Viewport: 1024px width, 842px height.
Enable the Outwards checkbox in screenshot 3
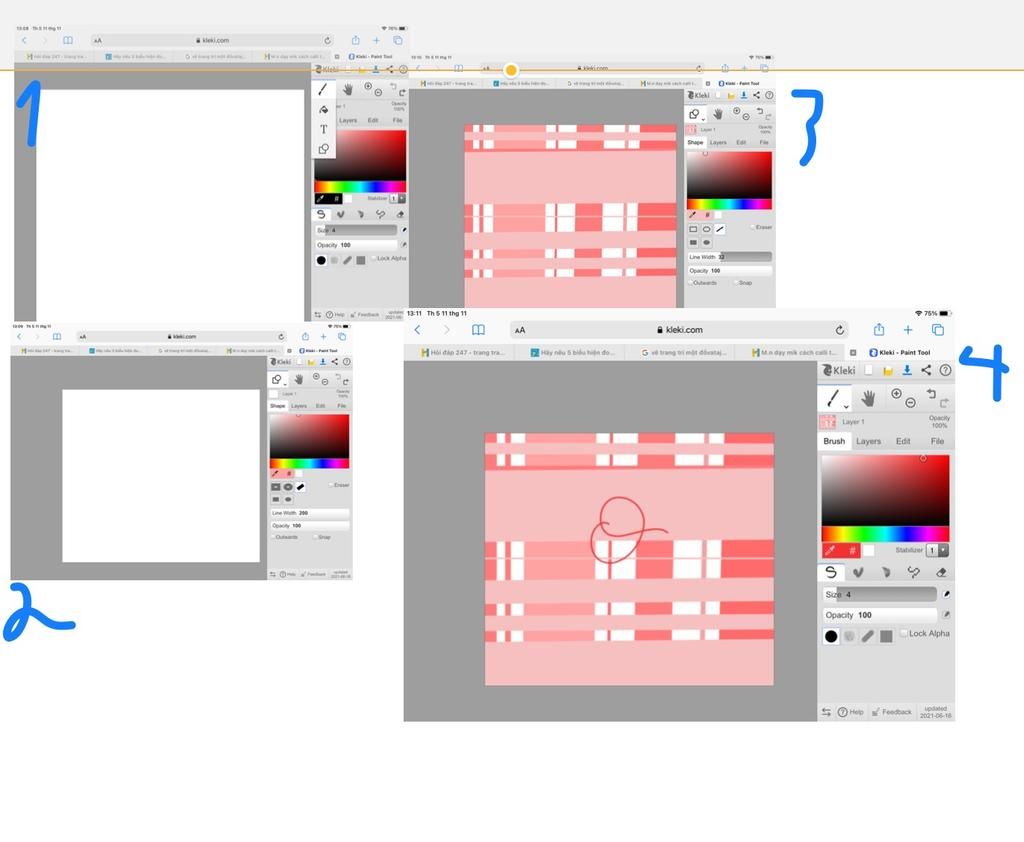(x=690, y=283)
